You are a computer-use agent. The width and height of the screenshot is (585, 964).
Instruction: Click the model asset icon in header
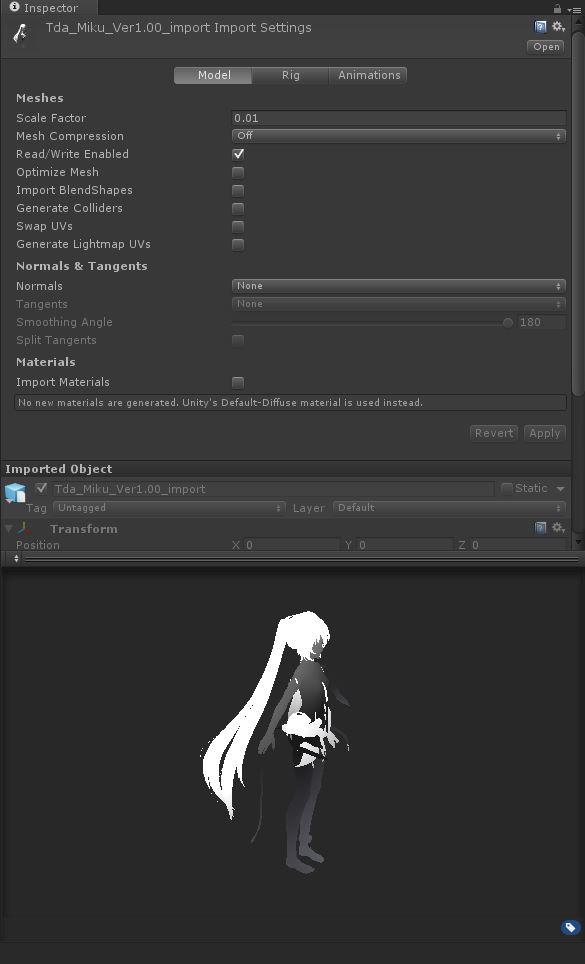point(21,34)
